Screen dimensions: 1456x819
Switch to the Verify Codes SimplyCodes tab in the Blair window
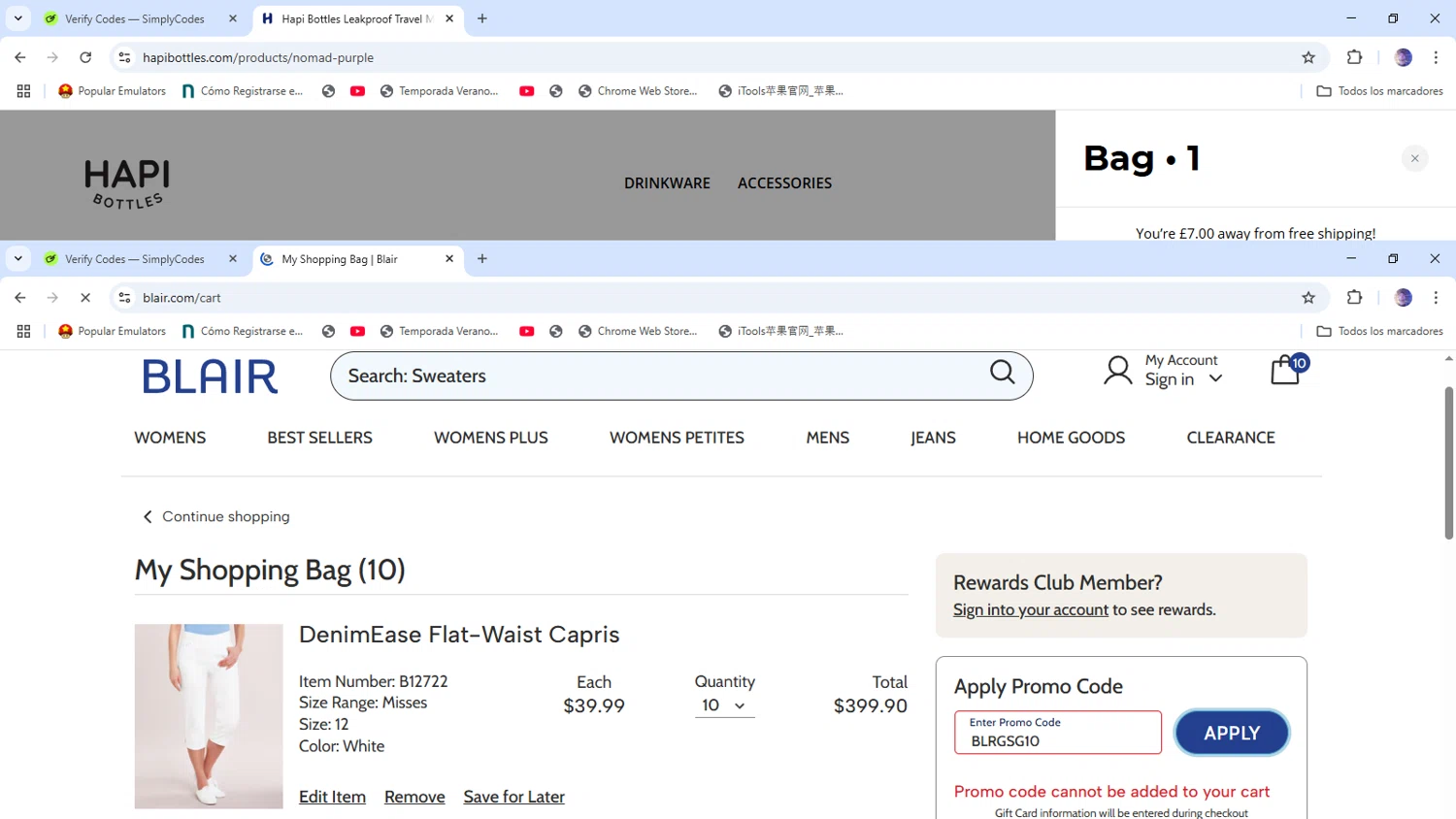[134, 259]
